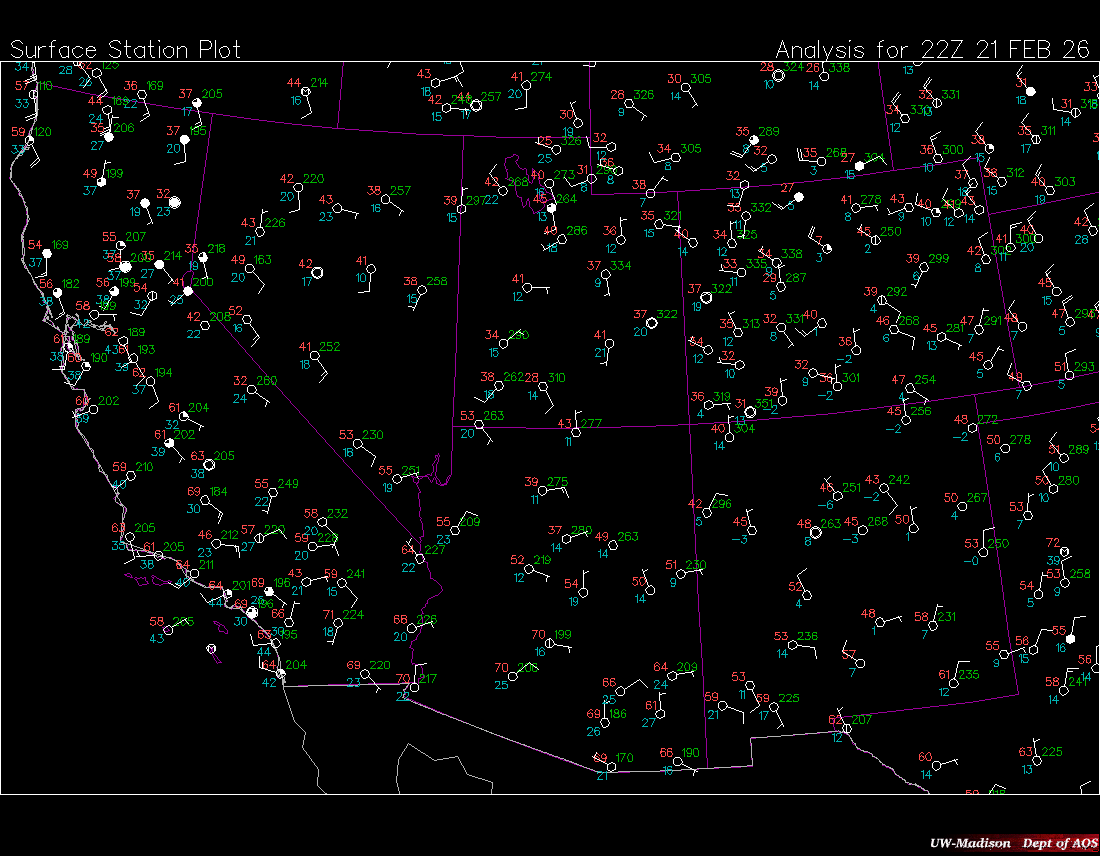The width and height of the screenshot is (1100, 856).
Task: Click the station circle for 63 225
Action: click(x=1037, y=760)
